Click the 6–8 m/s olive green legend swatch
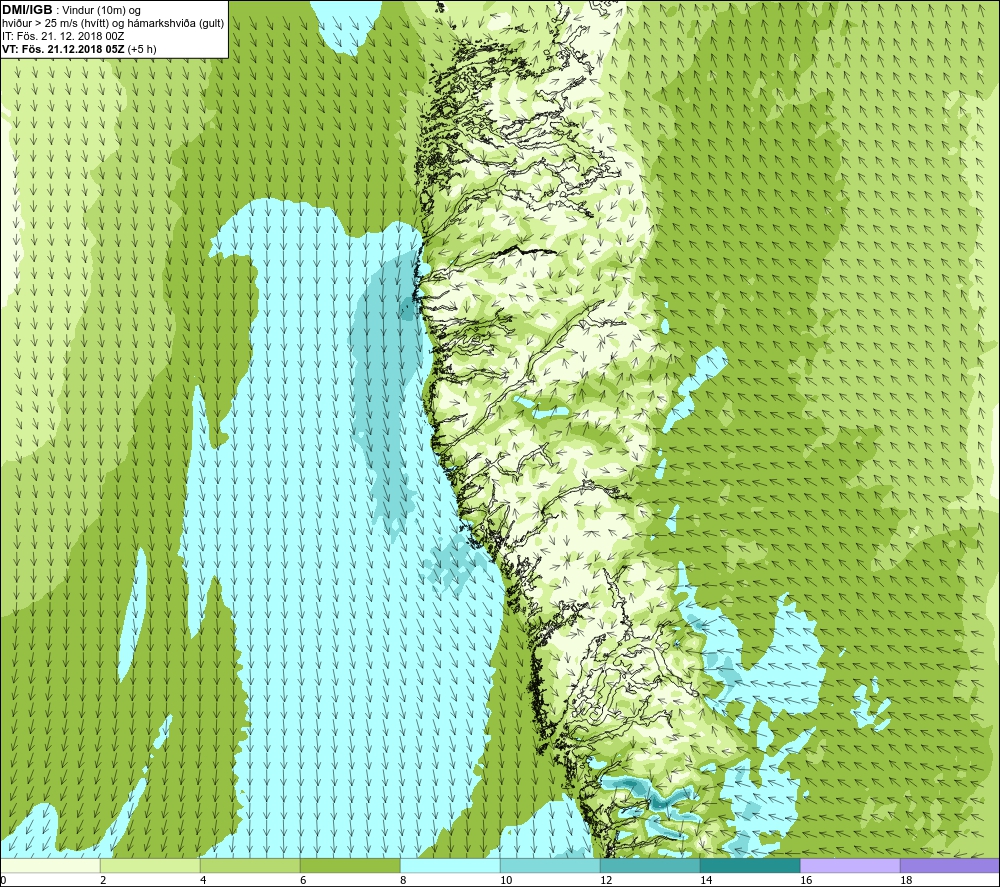 point(350,866)
